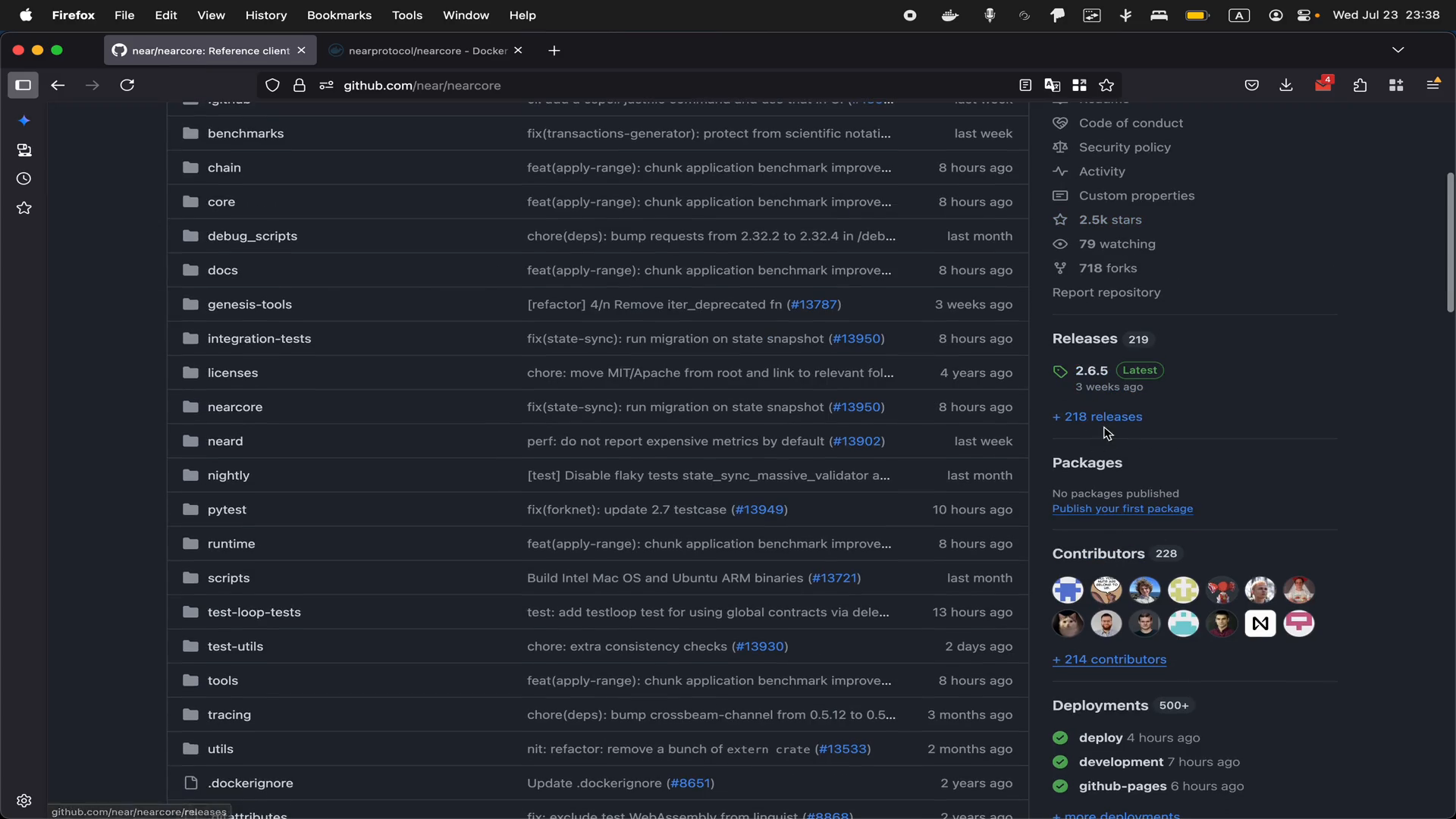Open the Firefox application hamburger menu

click(x=1433, y=84)
